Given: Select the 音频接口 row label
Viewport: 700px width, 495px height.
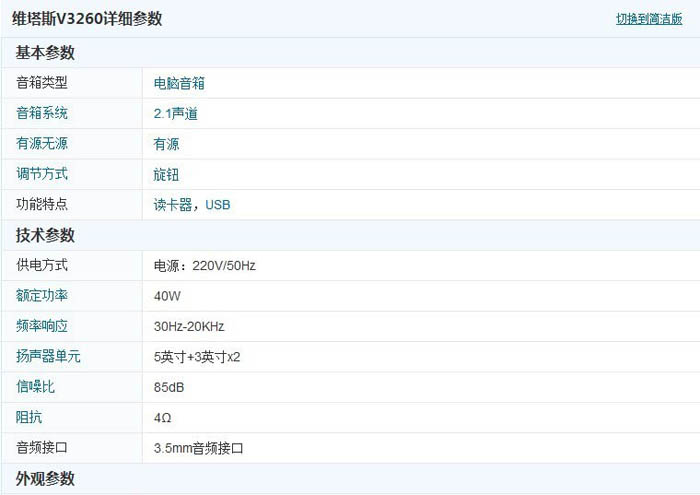Looking at the screenshot, I should tap(42, 447).
